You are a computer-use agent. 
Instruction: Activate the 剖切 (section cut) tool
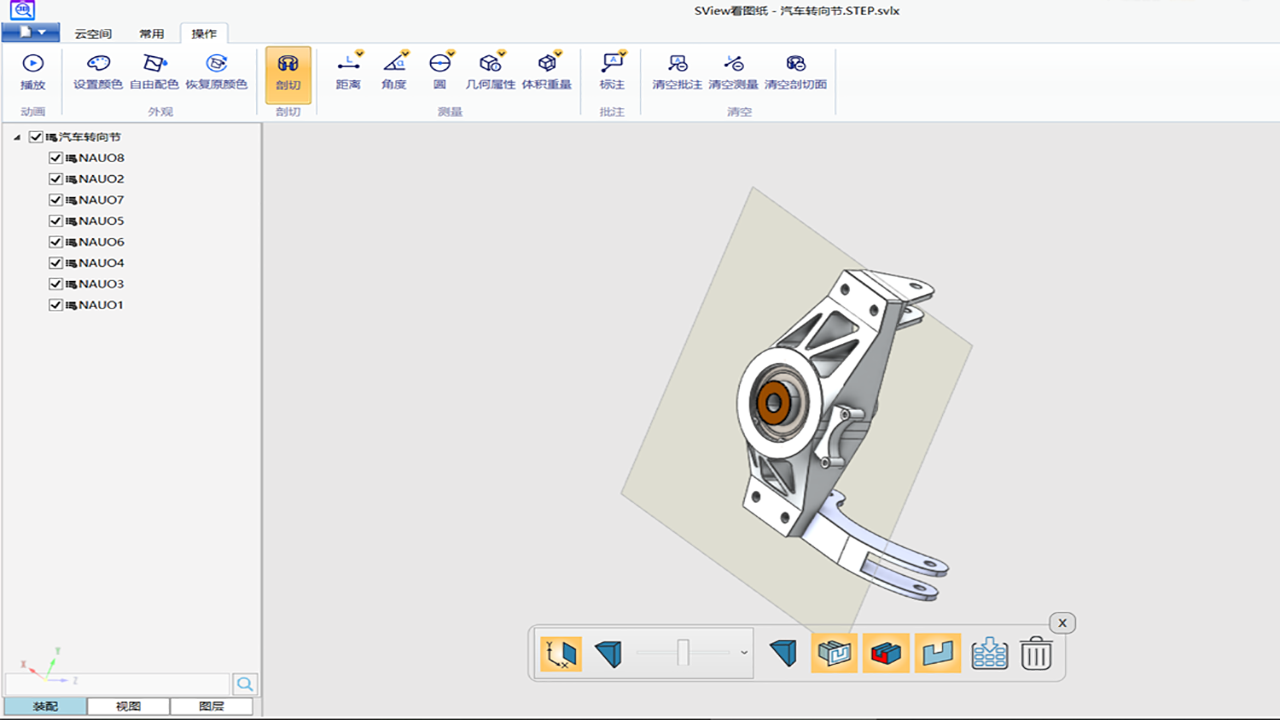tap(287, 74)
